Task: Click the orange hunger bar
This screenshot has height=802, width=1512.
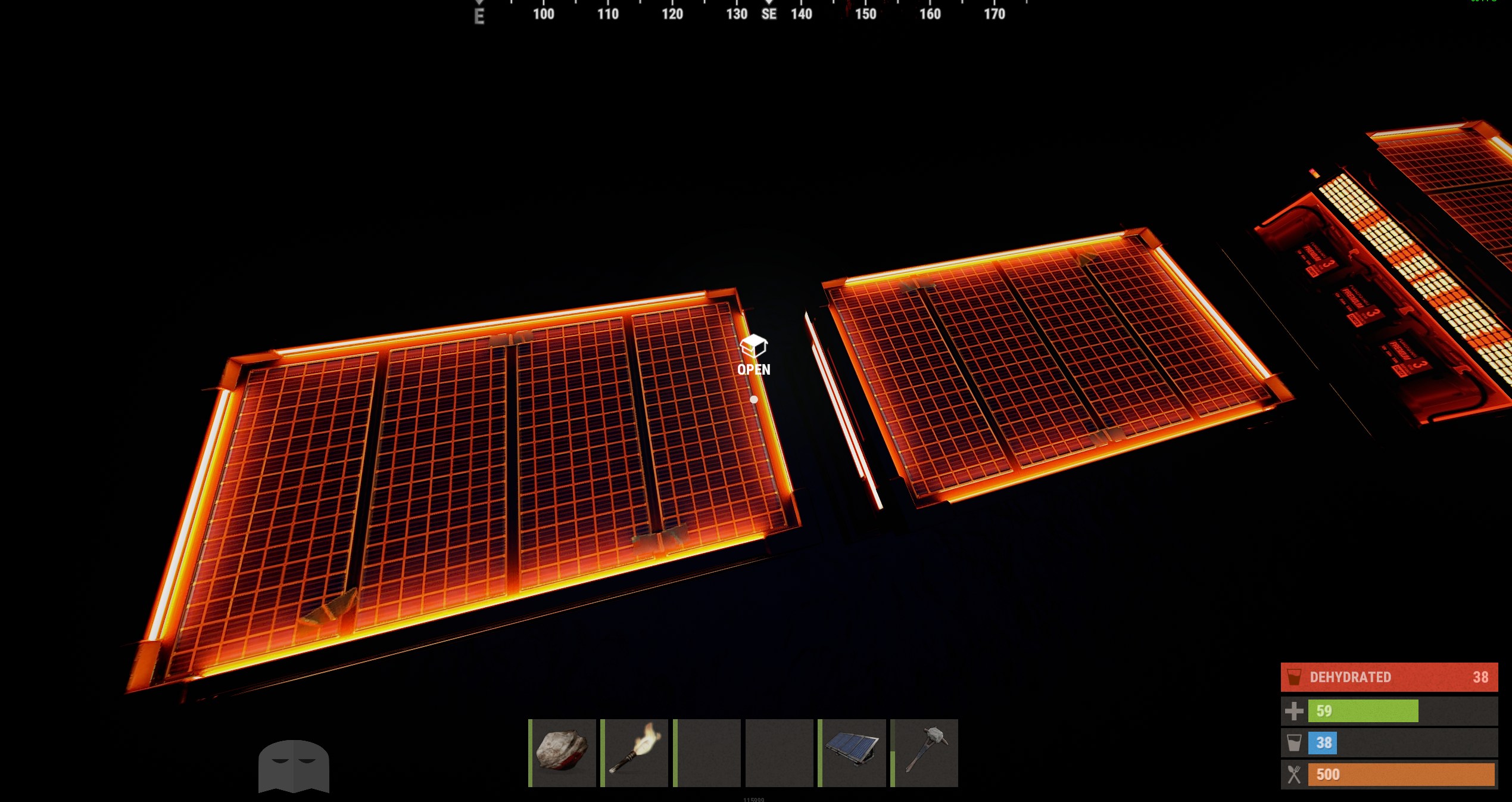Action: coord(1401,775)
